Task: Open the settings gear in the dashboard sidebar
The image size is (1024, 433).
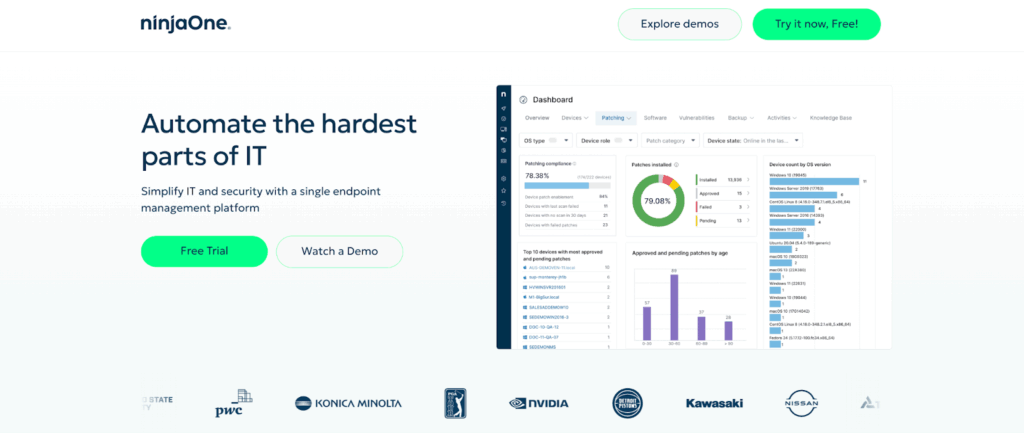Action: click(x=504, y=178)
